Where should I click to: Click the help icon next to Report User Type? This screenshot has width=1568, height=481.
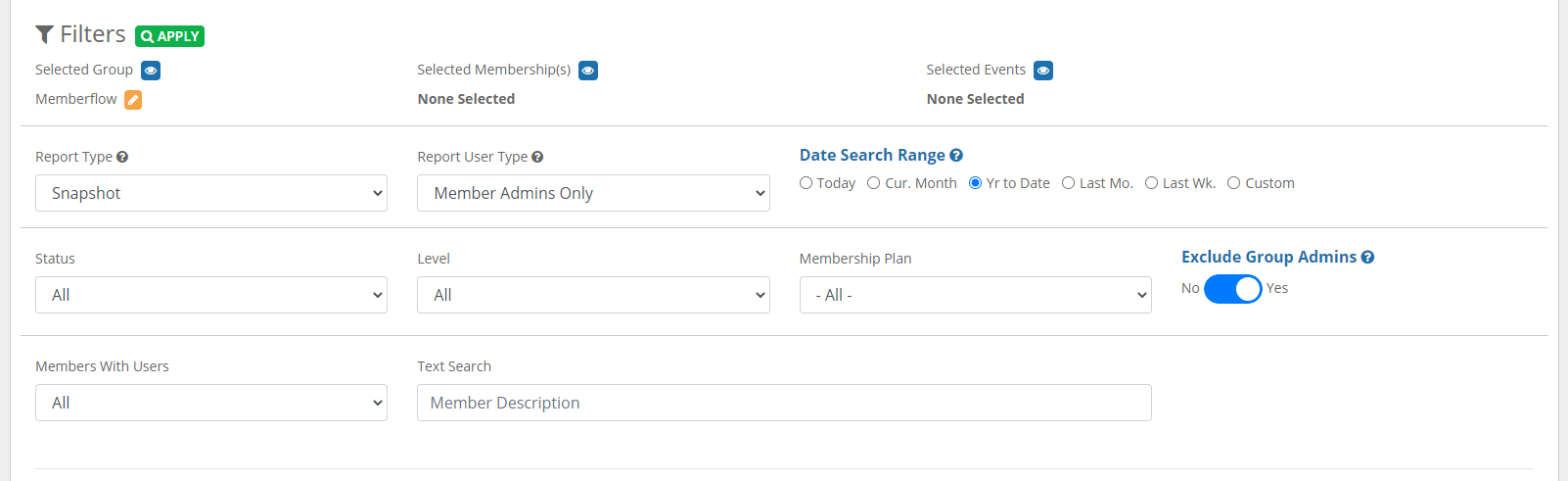[537, 157]
